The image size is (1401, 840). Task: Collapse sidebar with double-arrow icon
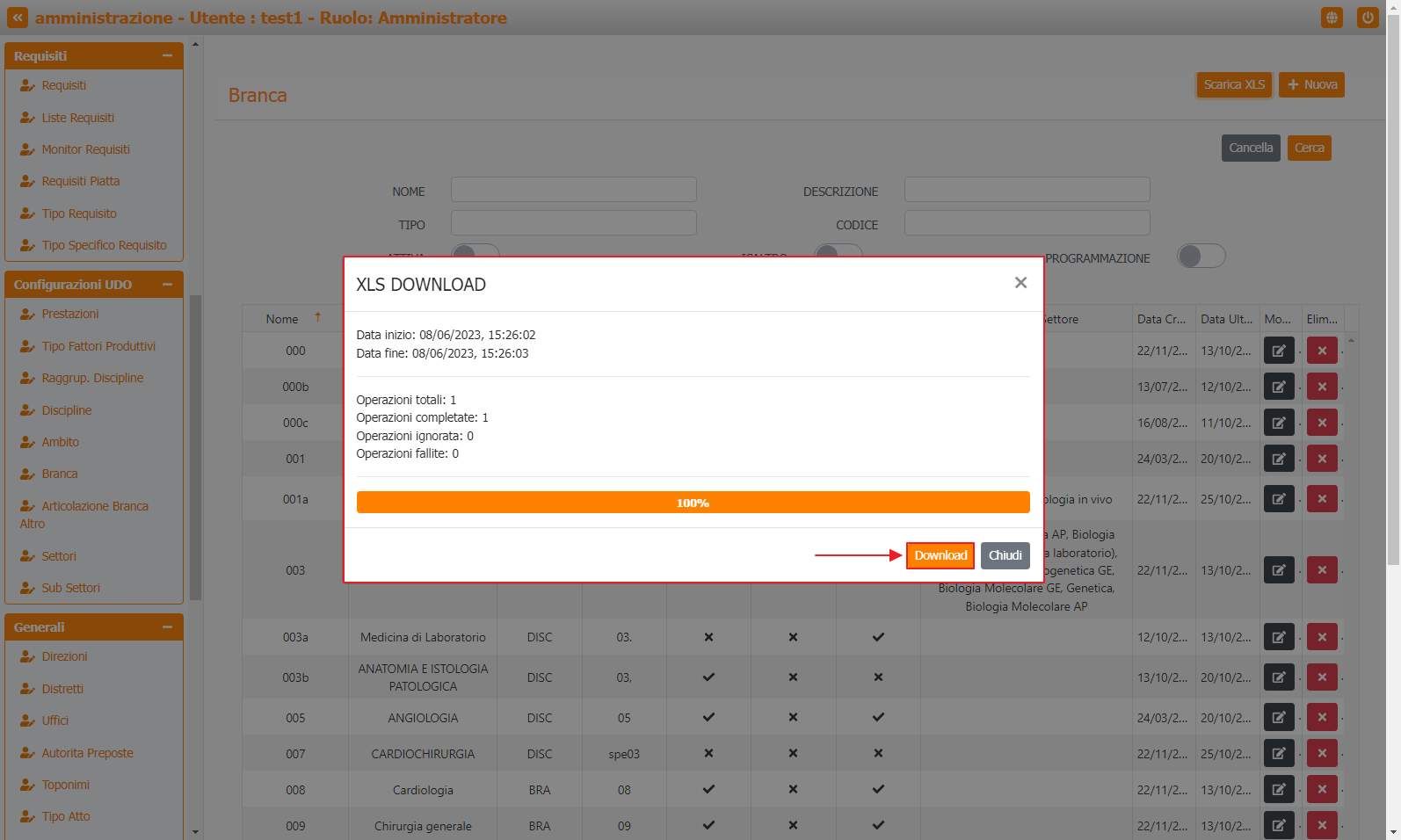point(18,18)
